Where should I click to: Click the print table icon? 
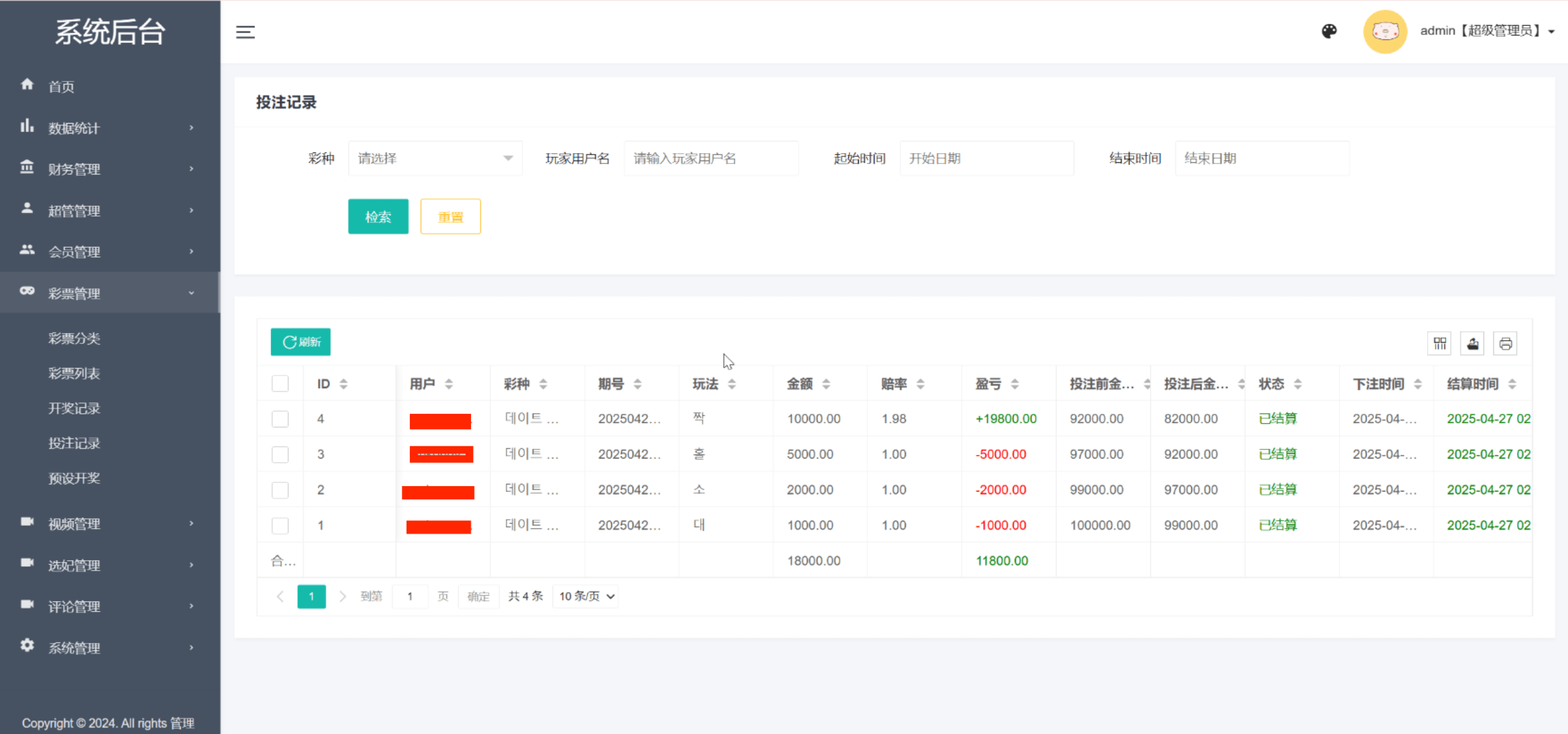click(1505, 343)
